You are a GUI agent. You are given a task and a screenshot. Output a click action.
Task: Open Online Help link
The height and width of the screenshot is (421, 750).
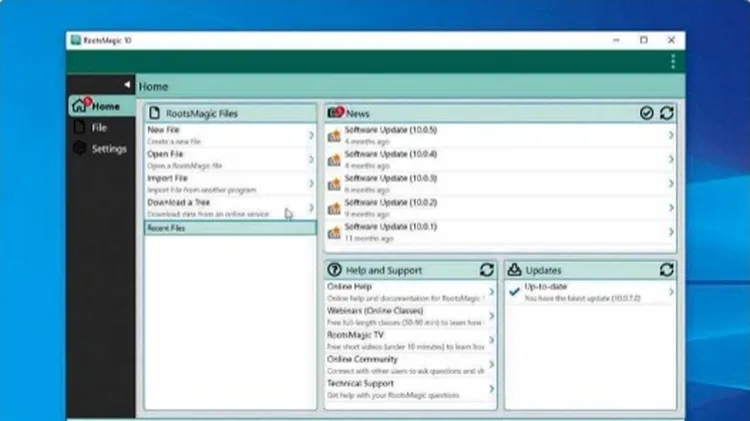[410, 292]
